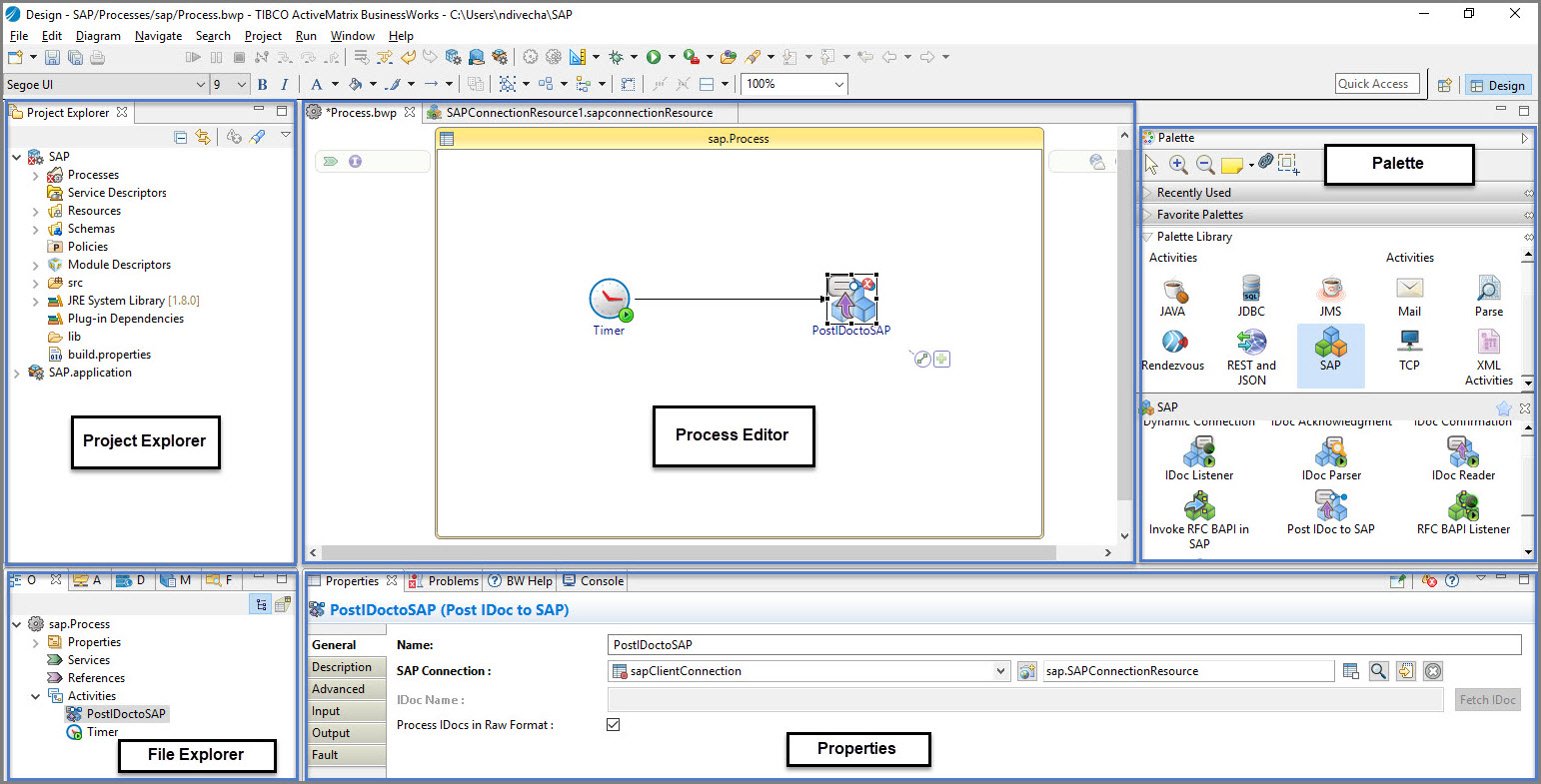Switch to the Console tab
Screen dimensions: 1541x784
click(594, 581)
